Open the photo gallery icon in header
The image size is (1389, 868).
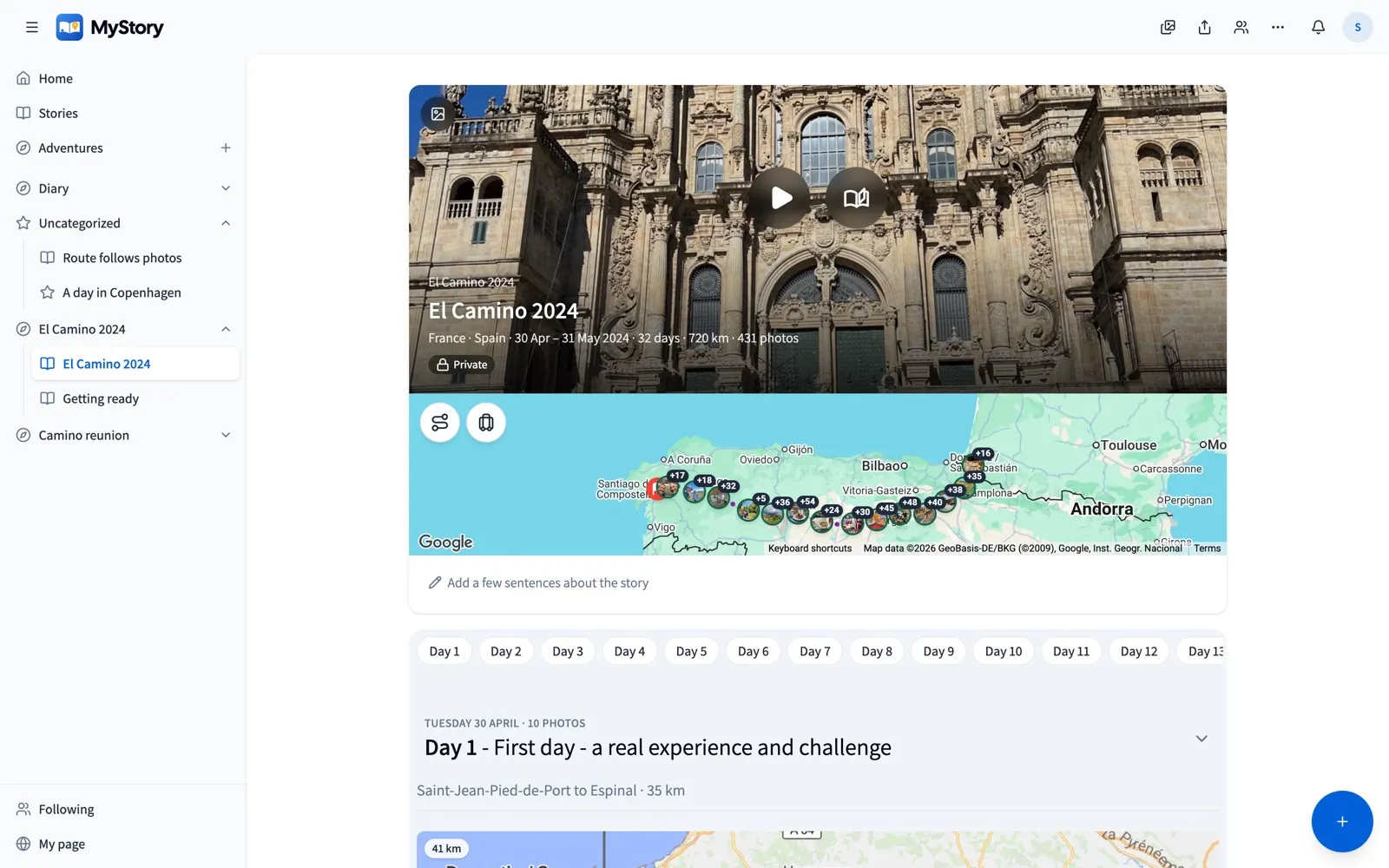[1168, 28]
